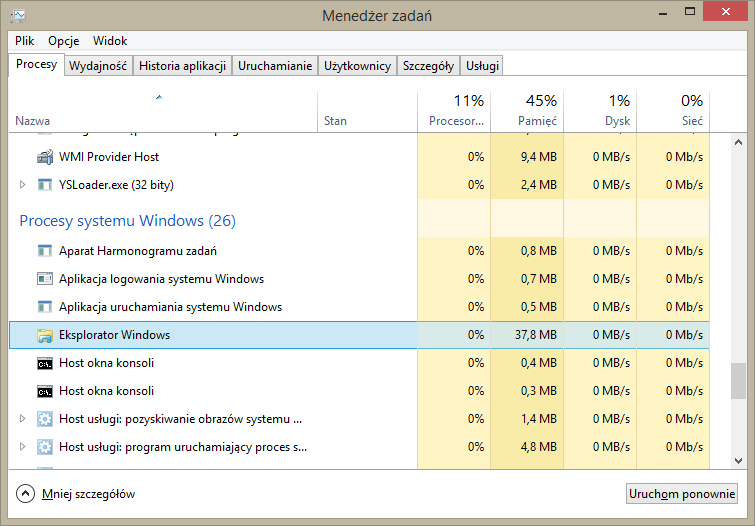755x526 pixels.
Task: Click the 0,5 MB memory value
Action: tap(539, 307)
